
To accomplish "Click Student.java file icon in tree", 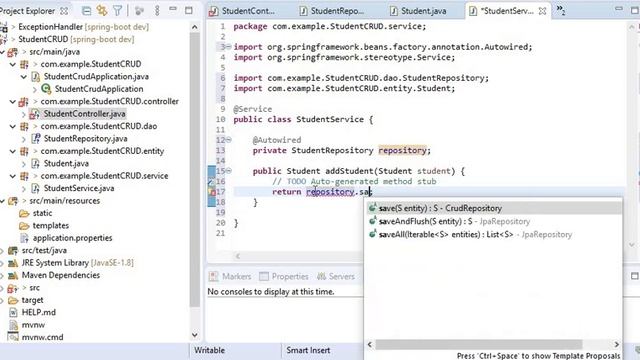I will point(36,163).
